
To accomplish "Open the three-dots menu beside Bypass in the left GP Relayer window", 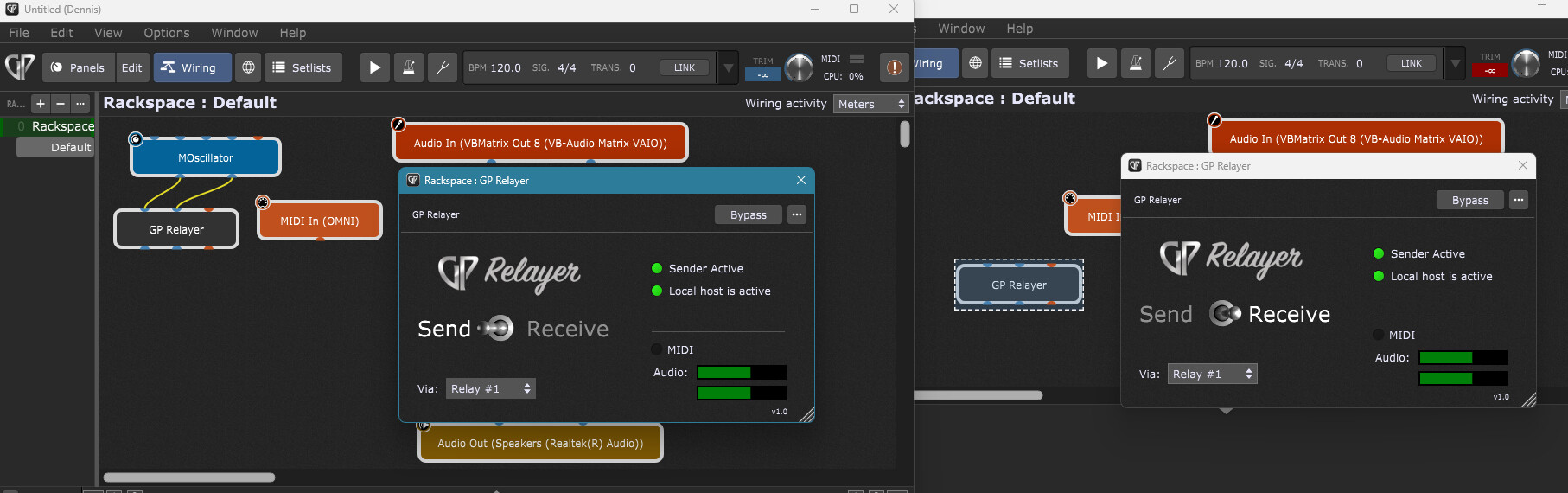I will coord(797,214).
